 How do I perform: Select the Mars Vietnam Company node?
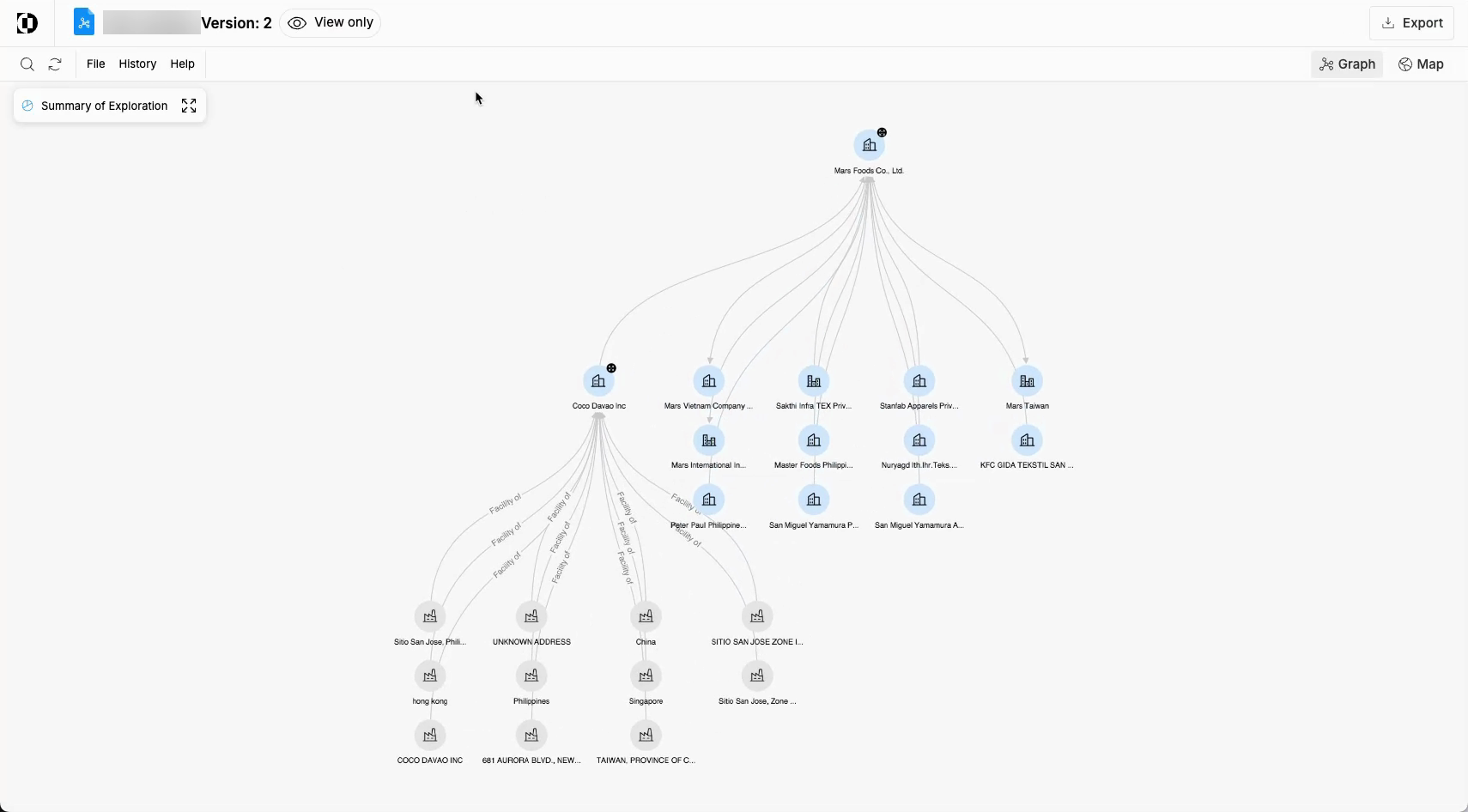(709, 381)
